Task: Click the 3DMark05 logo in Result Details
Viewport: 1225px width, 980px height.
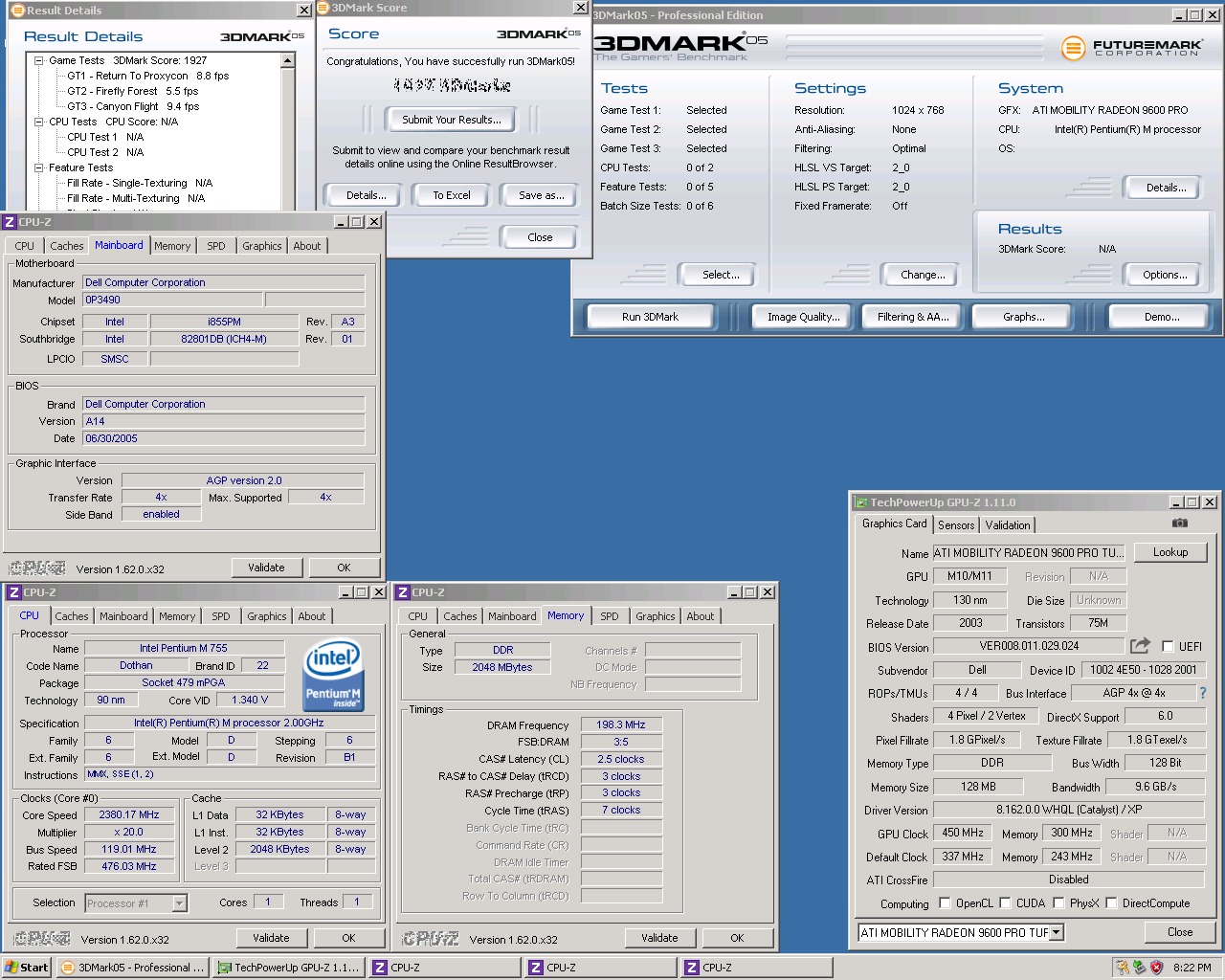Action: tap(262, 36)
